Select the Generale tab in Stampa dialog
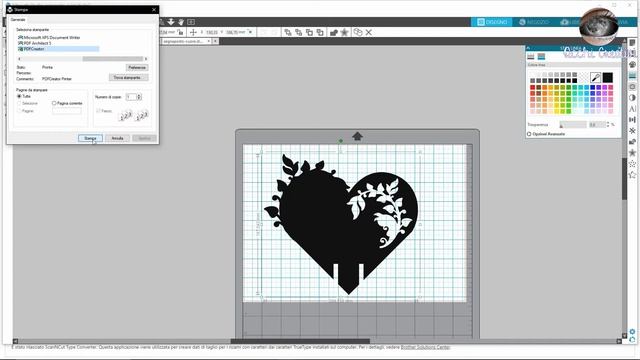Image resolution: width=640 pixels, height=360 pixels. pyautogui.click(x=18, y=20)
